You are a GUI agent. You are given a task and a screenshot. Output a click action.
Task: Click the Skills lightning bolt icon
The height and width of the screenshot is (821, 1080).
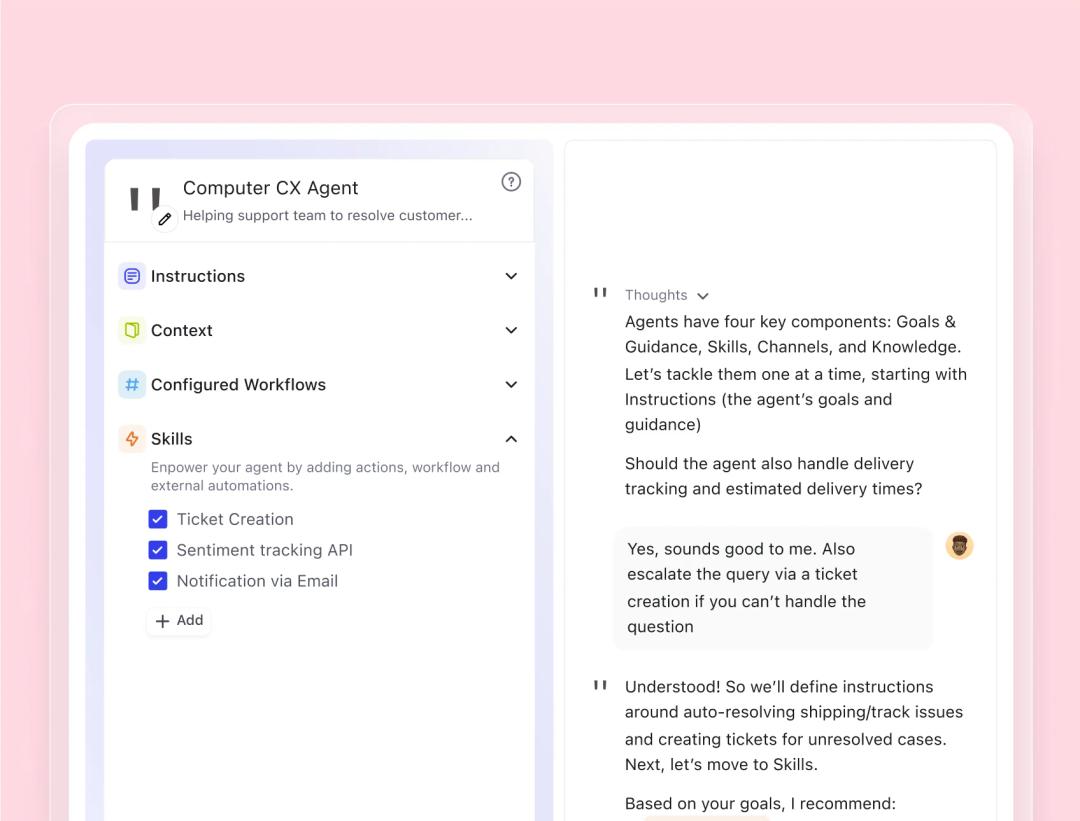coord(130,438)
